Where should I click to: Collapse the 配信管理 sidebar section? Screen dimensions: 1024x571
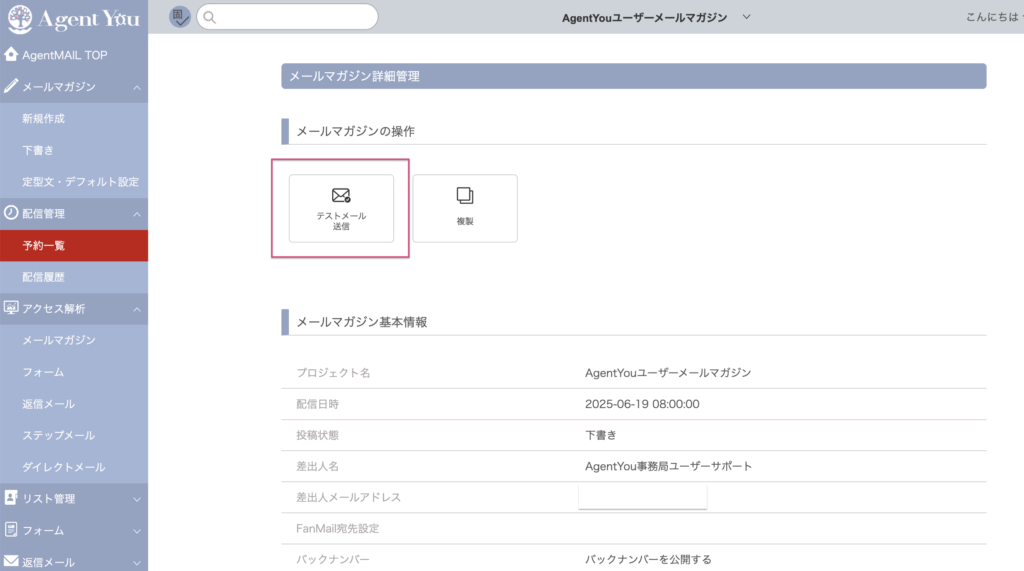click(136, 214)
